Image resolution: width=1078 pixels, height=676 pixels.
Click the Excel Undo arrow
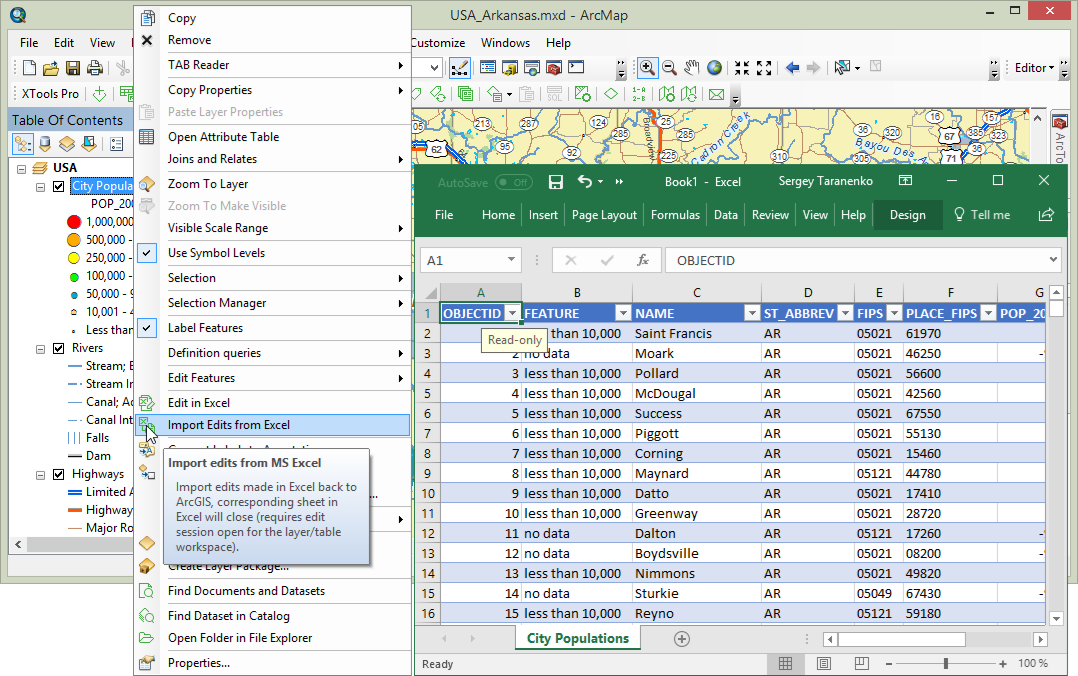click(x=585, y=181)
